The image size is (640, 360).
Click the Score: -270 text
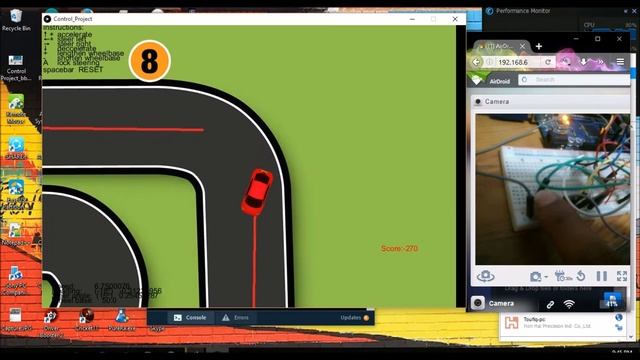399,248
